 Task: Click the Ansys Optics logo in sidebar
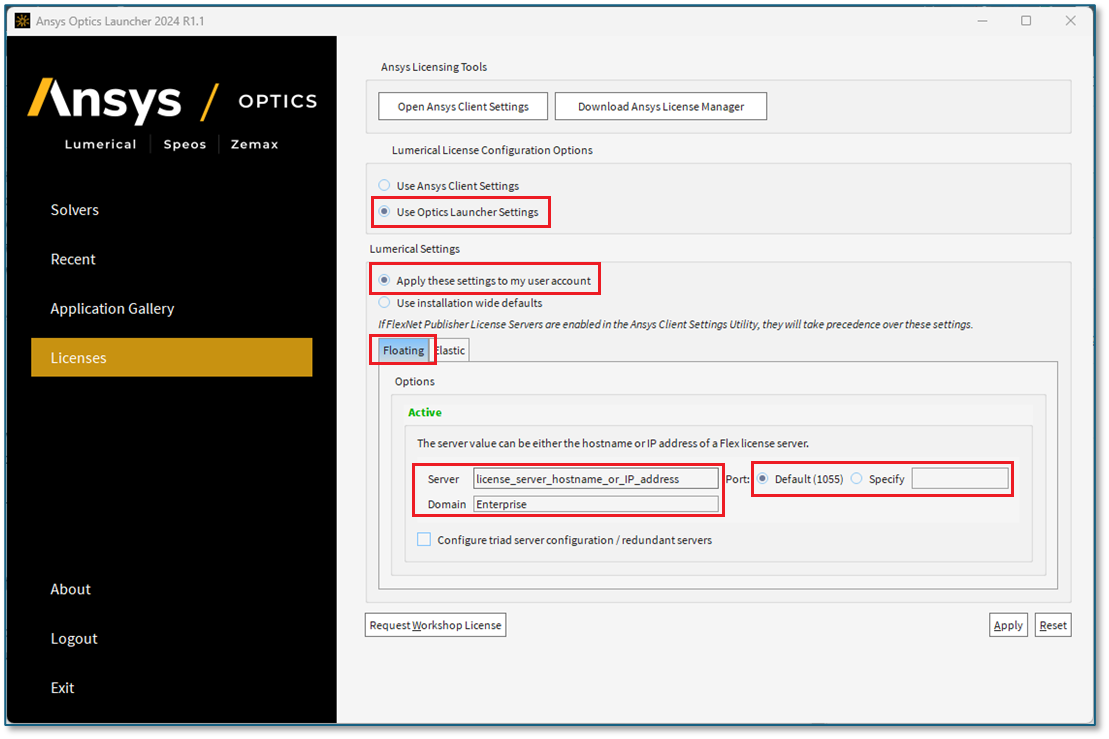(172, 114)
